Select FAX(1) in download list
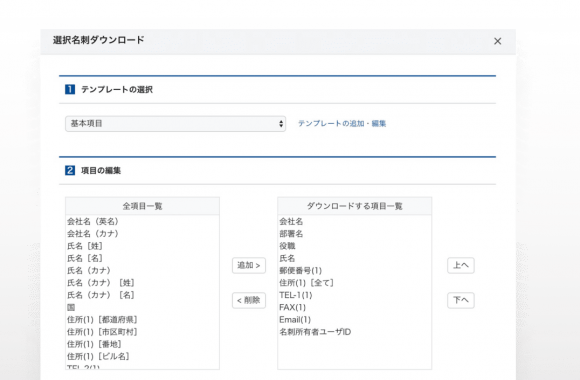580x380 pixels. [x=354, y=307]
